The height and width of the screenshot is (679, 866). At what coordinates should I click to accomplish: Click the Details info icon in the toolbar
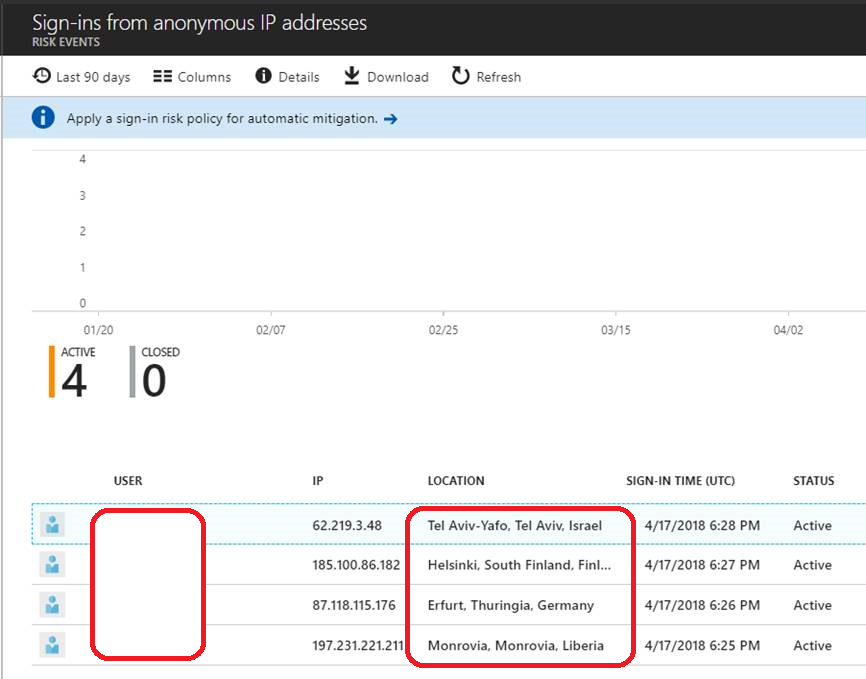[x=261, y=76]
